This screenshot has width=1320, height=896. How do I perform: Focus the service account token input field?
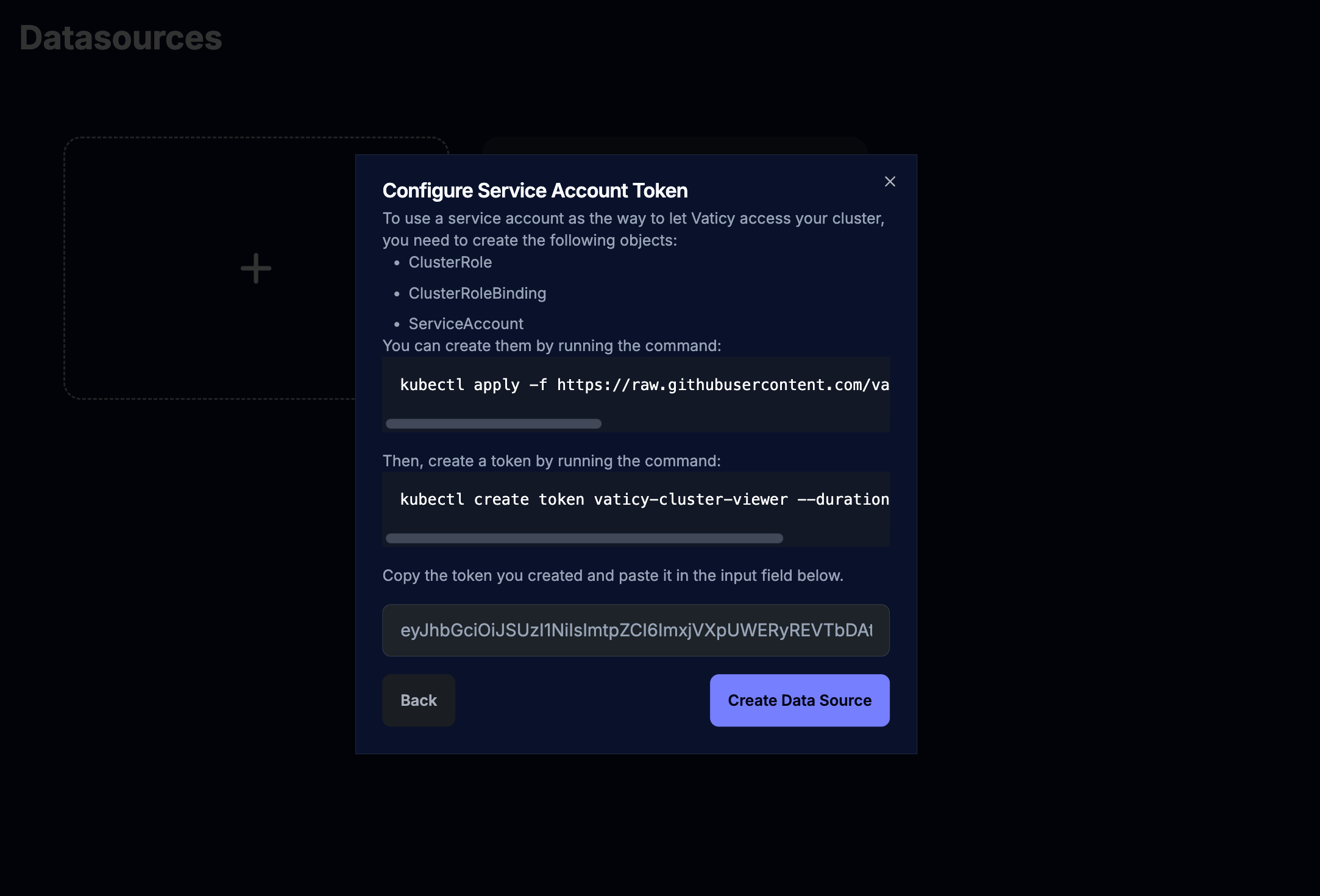click(x=636, y=630)
